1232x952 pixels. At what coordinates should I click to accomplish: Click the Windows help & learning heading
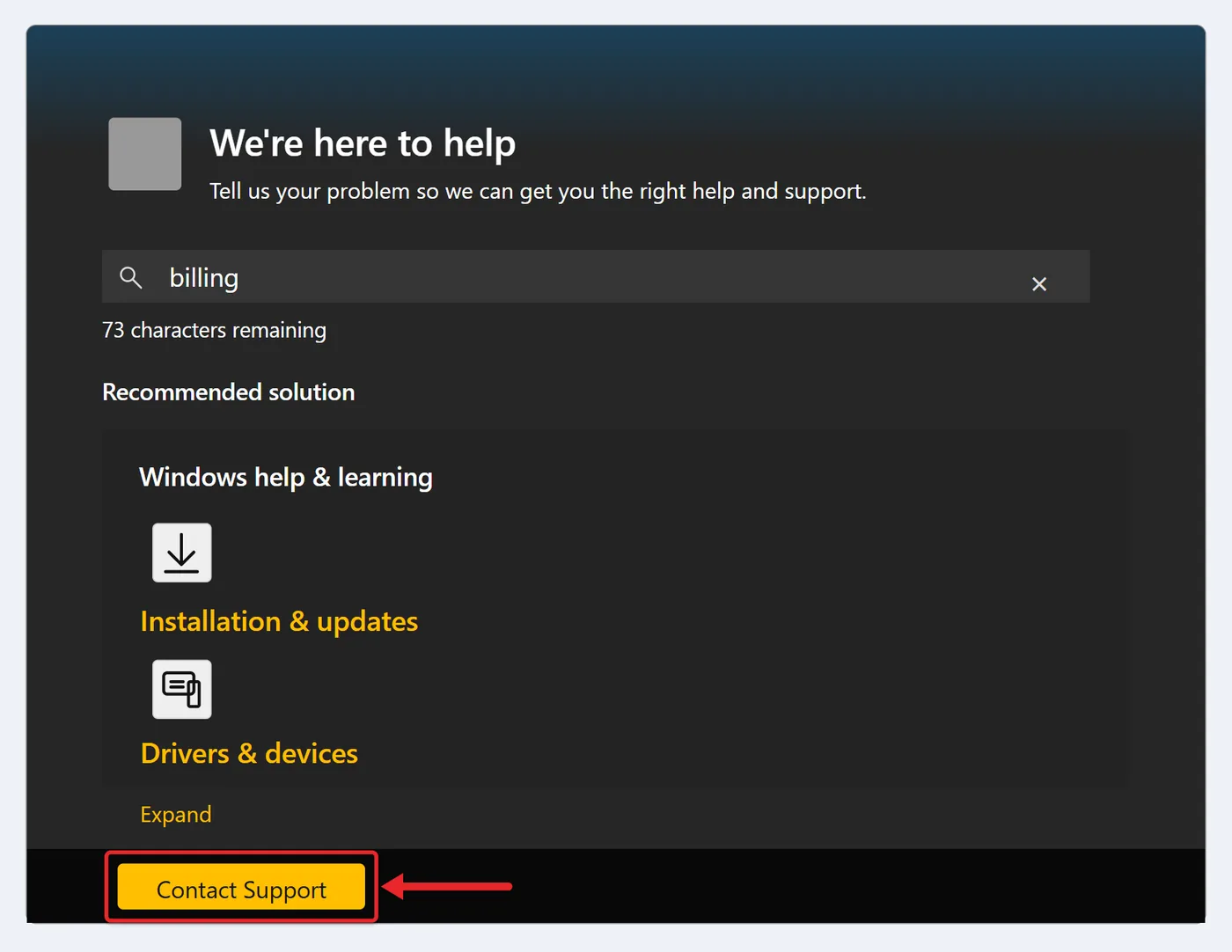click(x=286, y=477)
